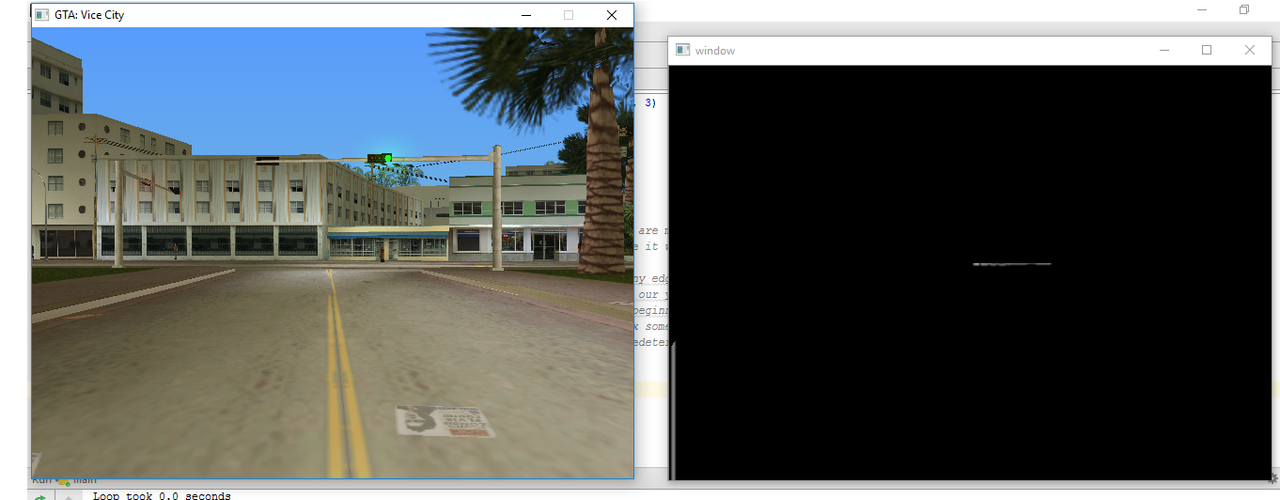This screenshot has height=500, width=1280.
Task: Click the green traffic light in the game view
Action: 387,158
